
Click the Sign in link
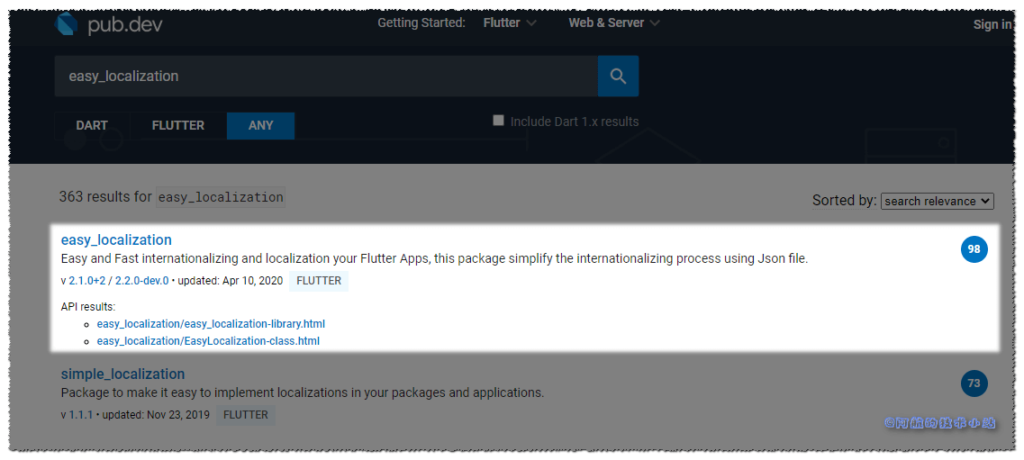click(992, 24)
